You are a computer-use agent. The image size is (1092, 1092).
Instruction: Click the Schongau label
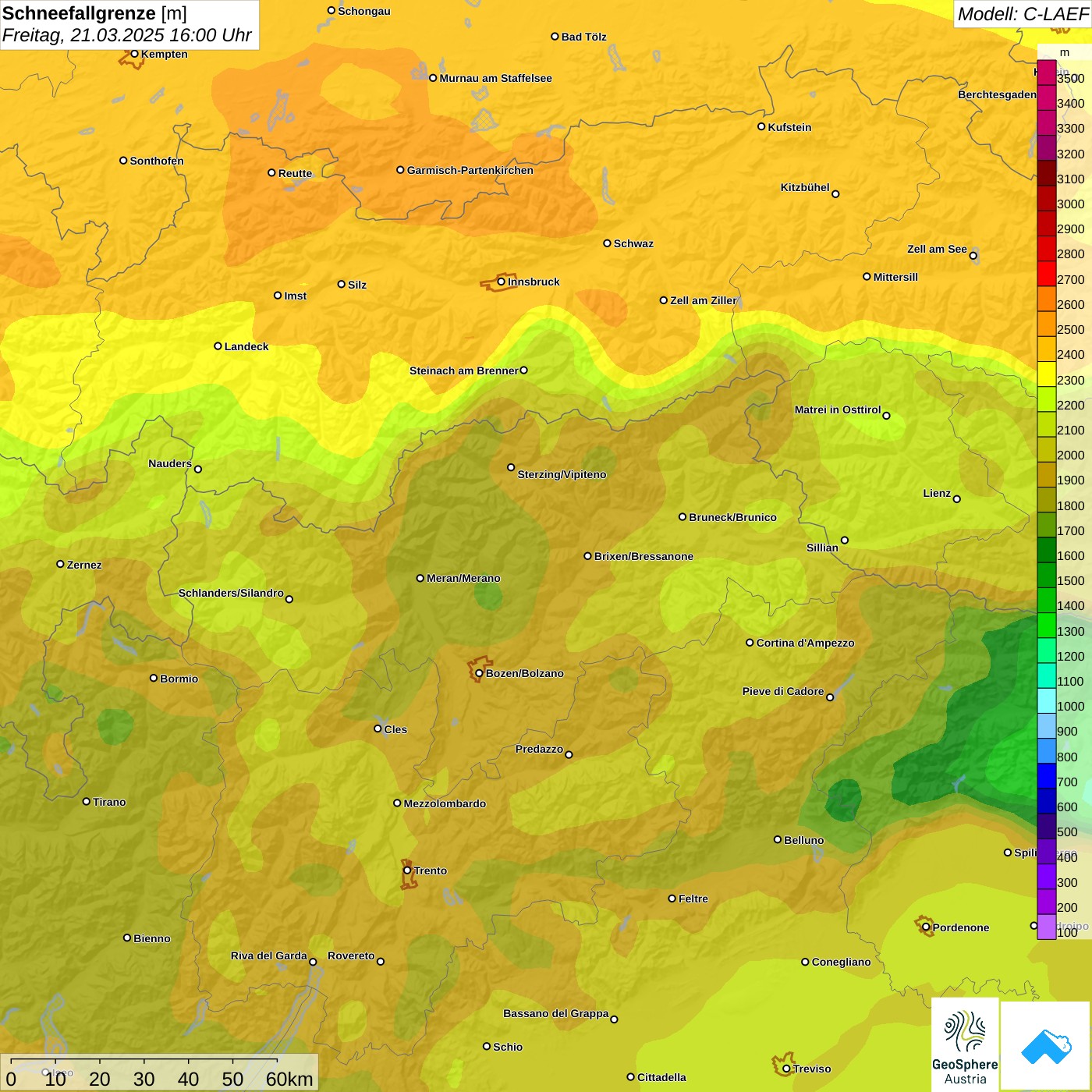click(x=364, y=11)
